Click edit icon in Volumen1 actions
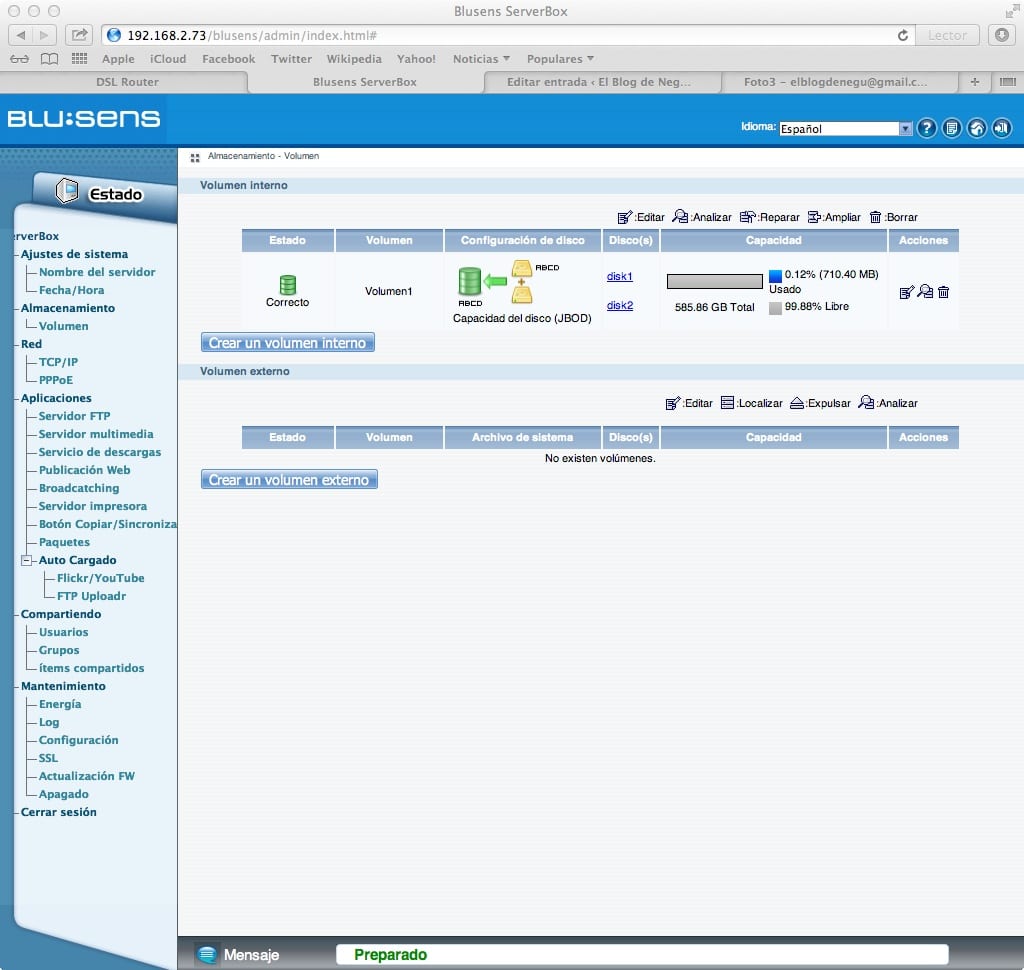Screen dimensions: 1024x970 (x=906, y=292)
